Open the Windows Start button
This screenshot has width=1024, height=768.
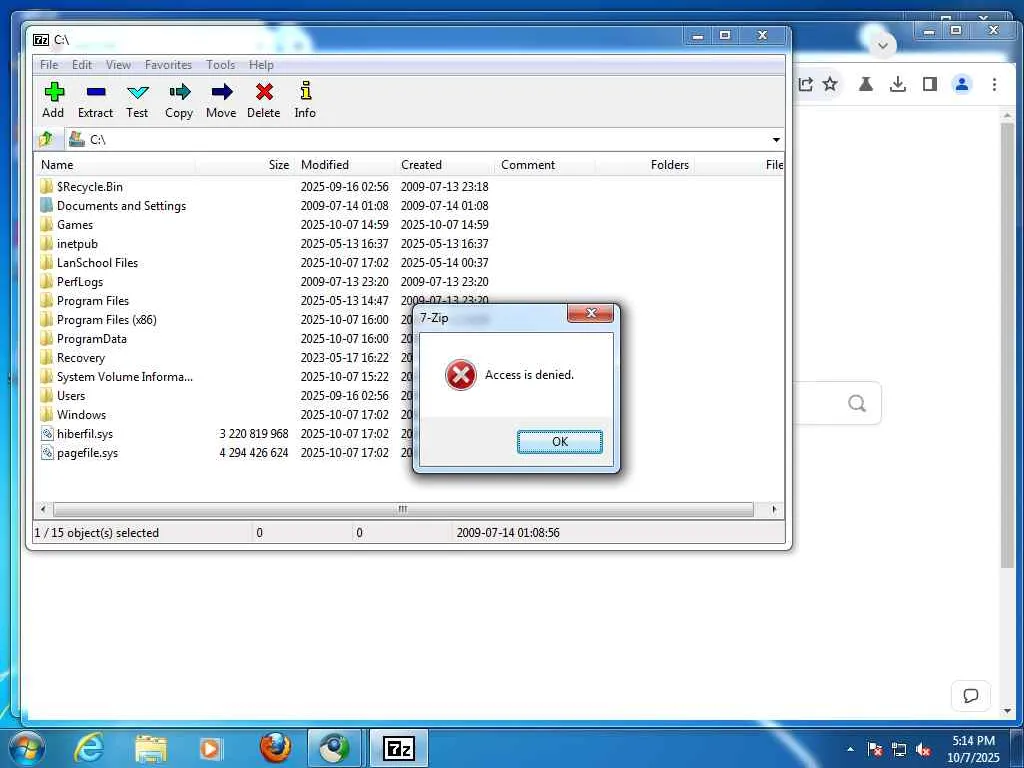(x=26, y=748)
